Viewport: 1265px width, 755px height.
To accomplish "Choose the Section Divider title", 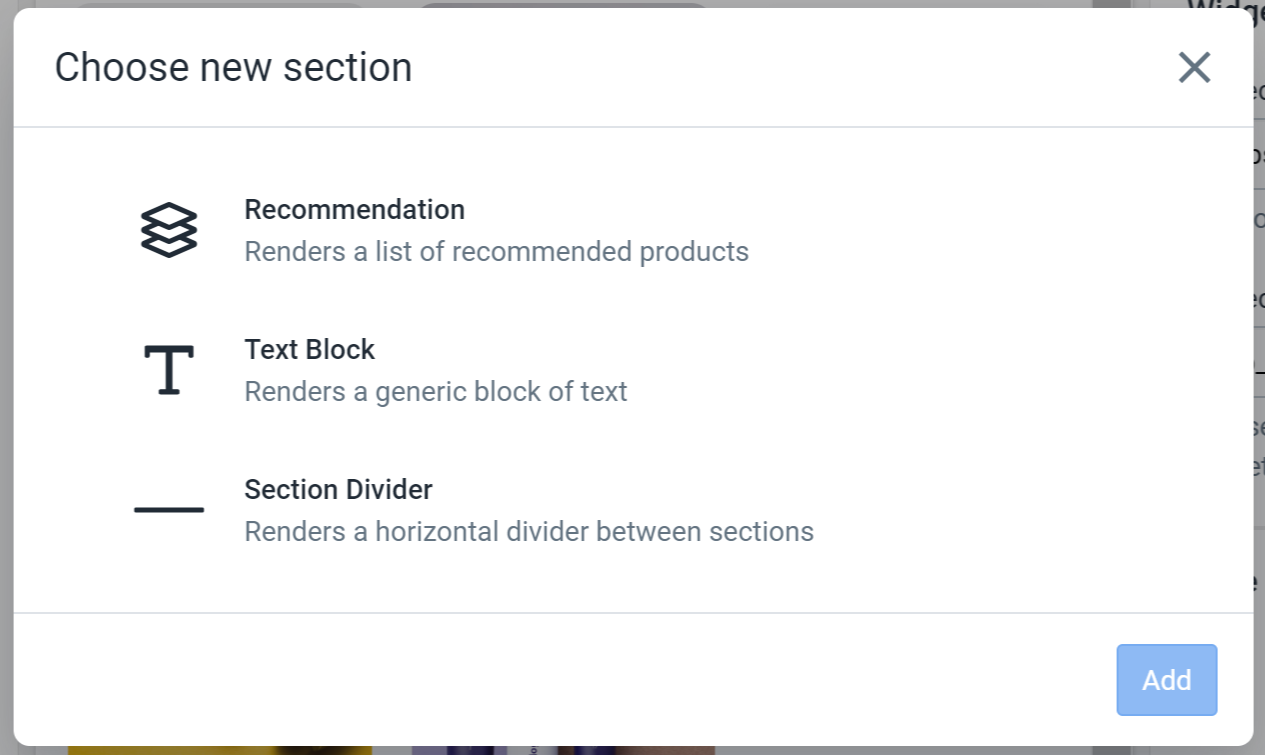I will [x=338, y=489].
